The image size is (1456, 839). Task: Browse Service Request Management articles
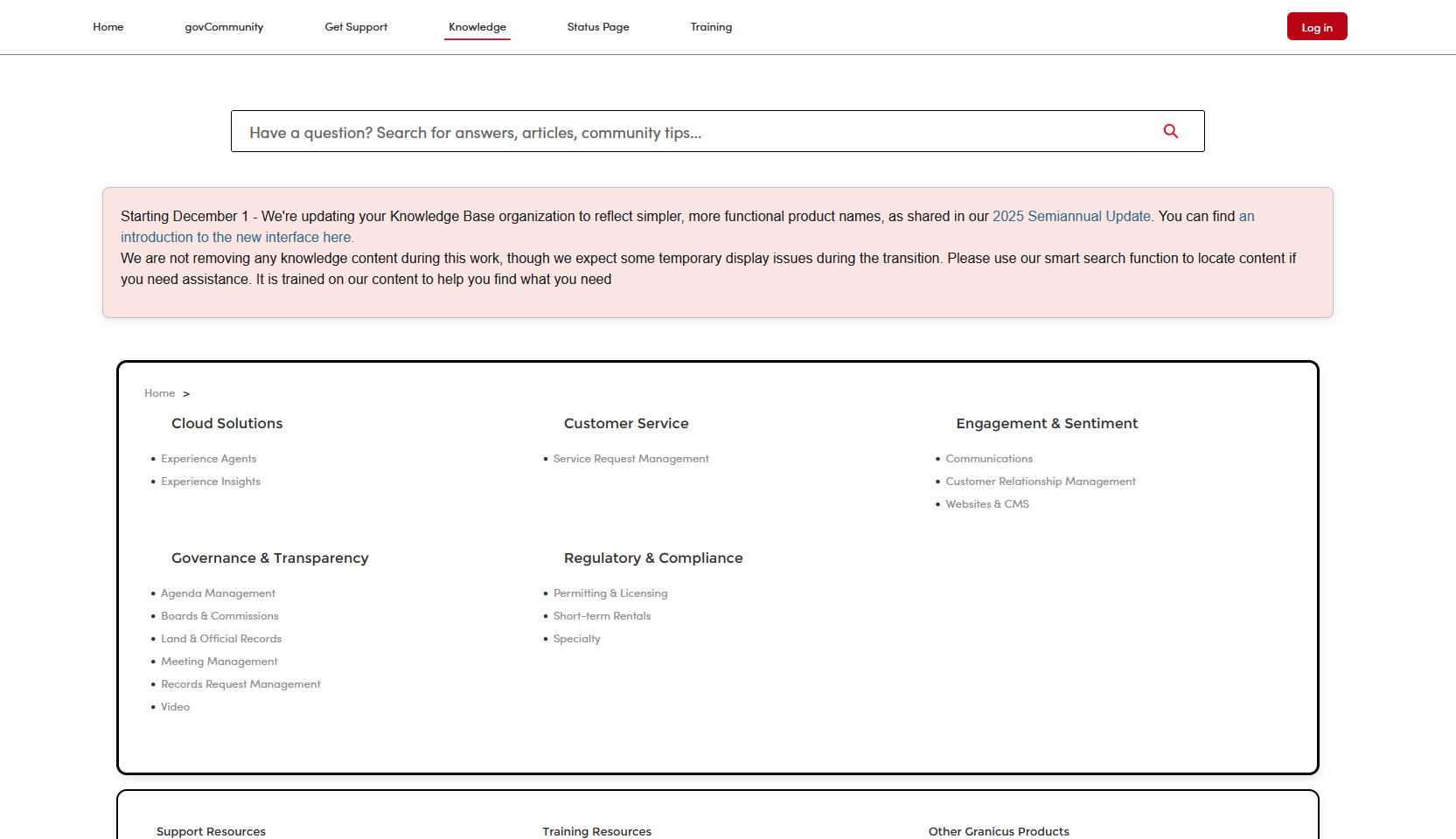pos(630,458)
